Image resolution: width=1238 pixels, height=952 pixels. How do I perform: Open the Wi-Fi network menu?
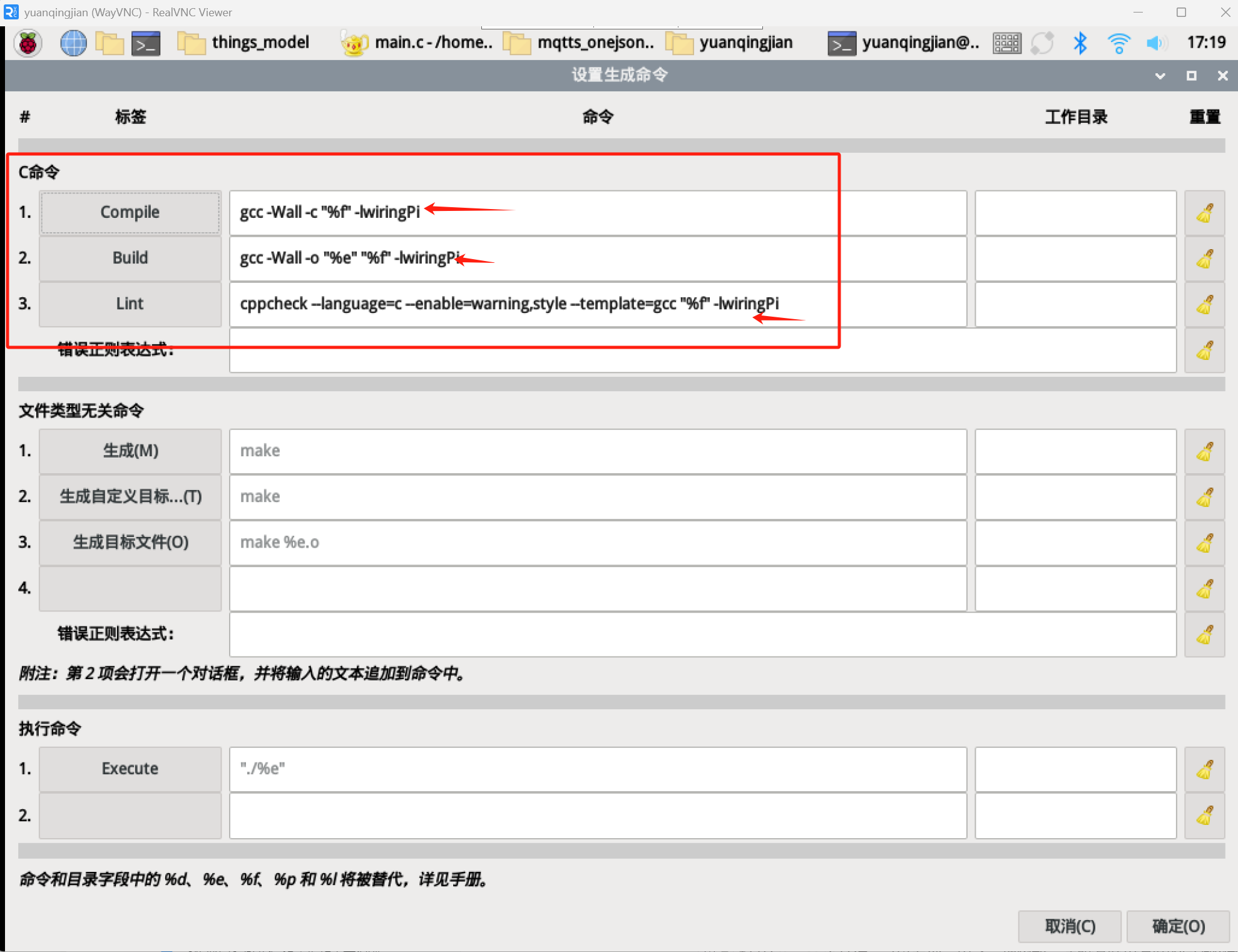1118,43
